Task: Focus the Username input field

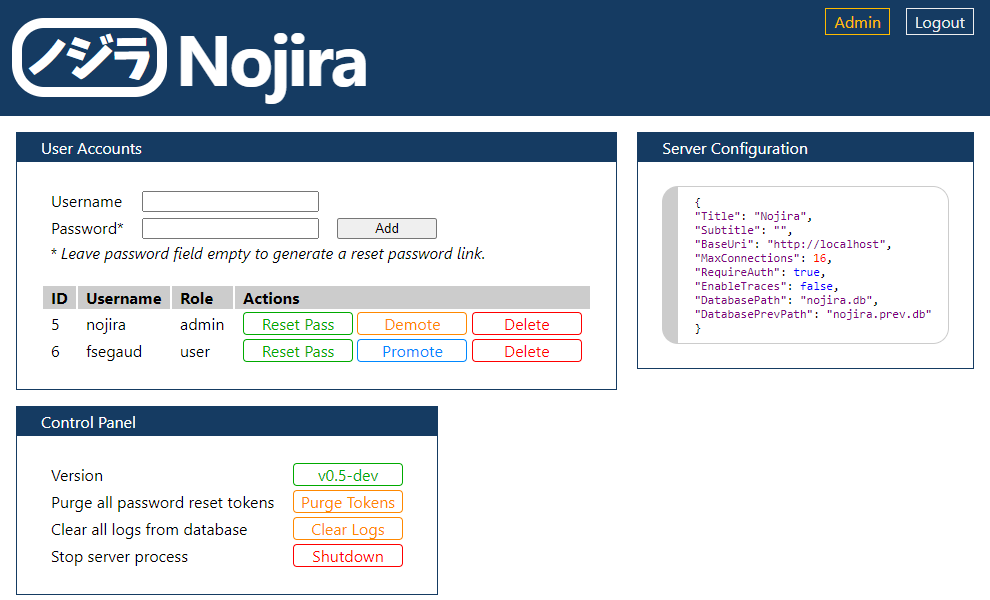Action: point(230,202)
